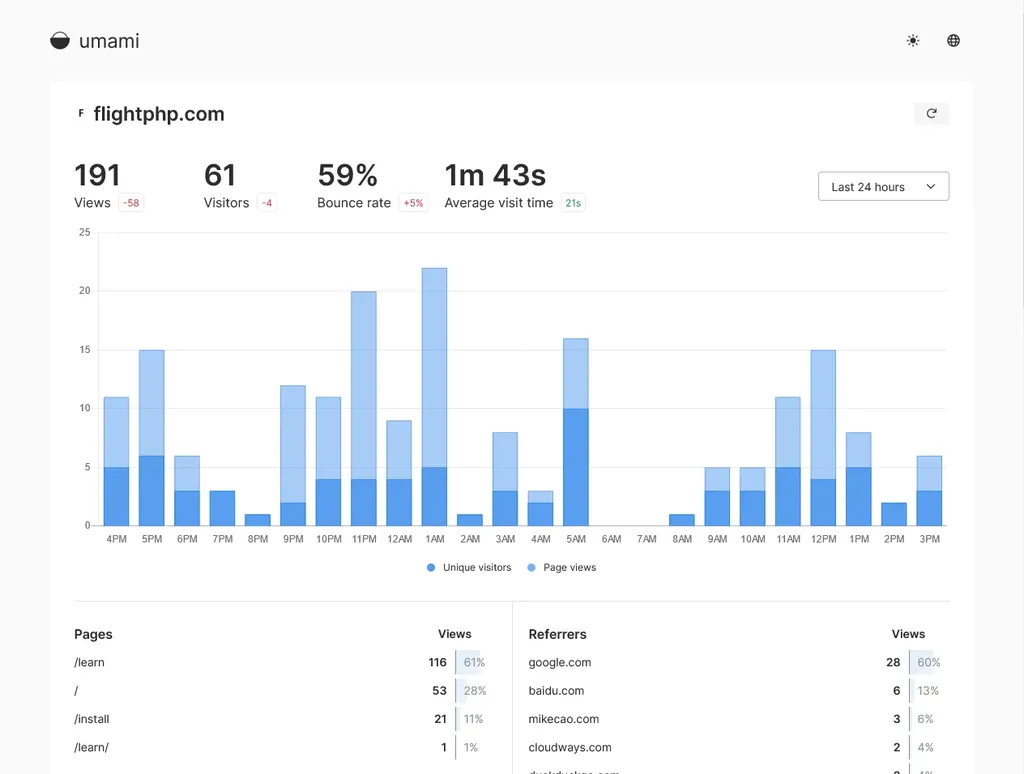This screenshot has width=1024, height=774.
Task: Click the 11PM bar in the chart
Action: pyautogui.click(x=364, y=409)
